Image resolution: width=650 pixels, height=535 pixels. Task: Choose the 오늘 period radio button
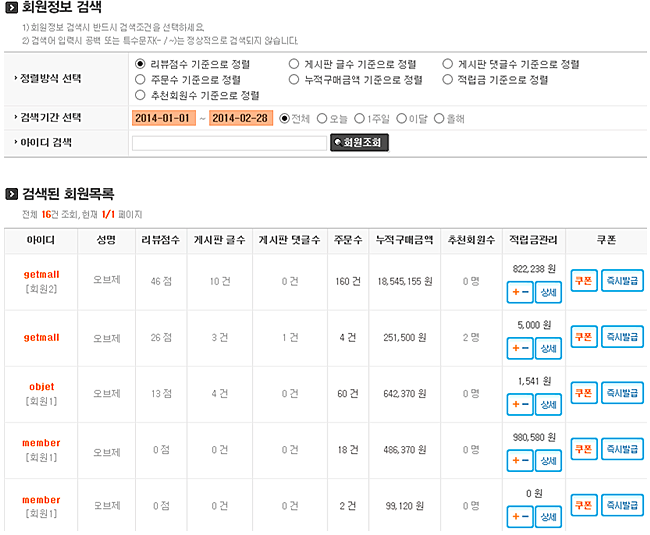322,118
